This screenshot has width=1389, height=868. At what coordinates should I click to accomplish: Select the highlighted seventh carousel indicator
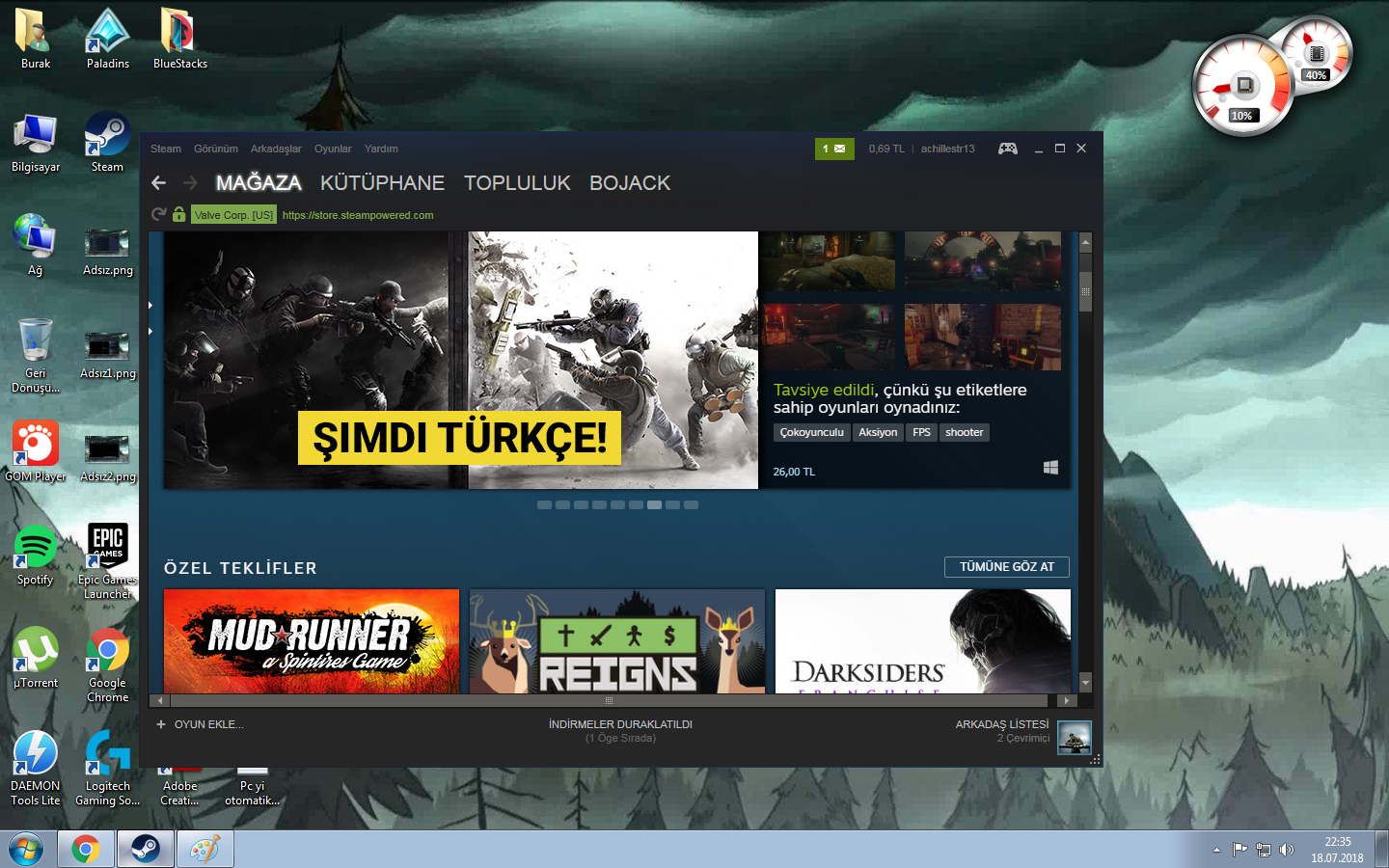(654, 504)
